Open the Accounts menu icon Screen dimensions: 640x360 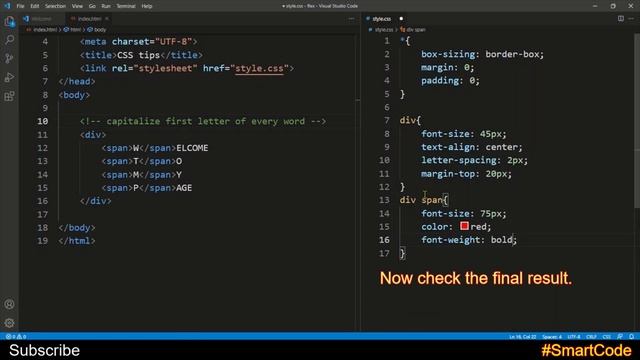(x=9, y=304)
